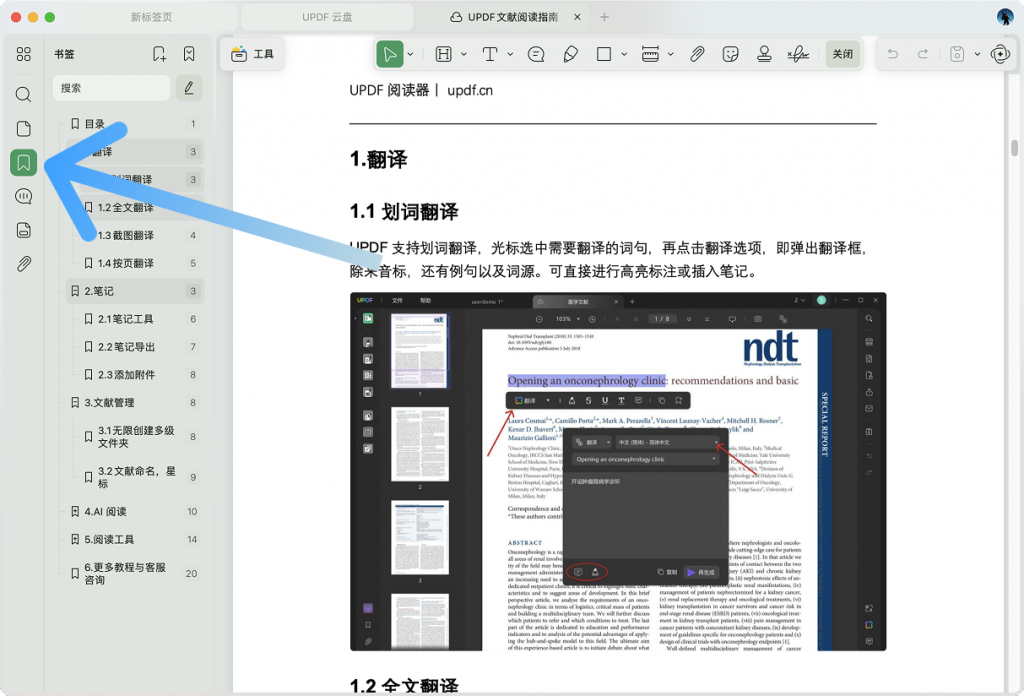Viewport: 1024px width, 696px height.
Task: Click the attachment paperclip tool in toolbar
Action: click(697, 54)
